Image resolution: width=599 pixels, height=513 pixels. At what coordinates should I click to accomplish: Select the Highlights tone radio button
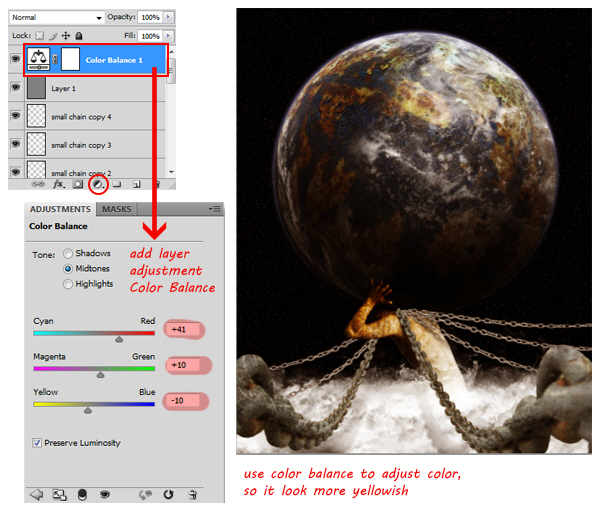(x=68, y=284)
